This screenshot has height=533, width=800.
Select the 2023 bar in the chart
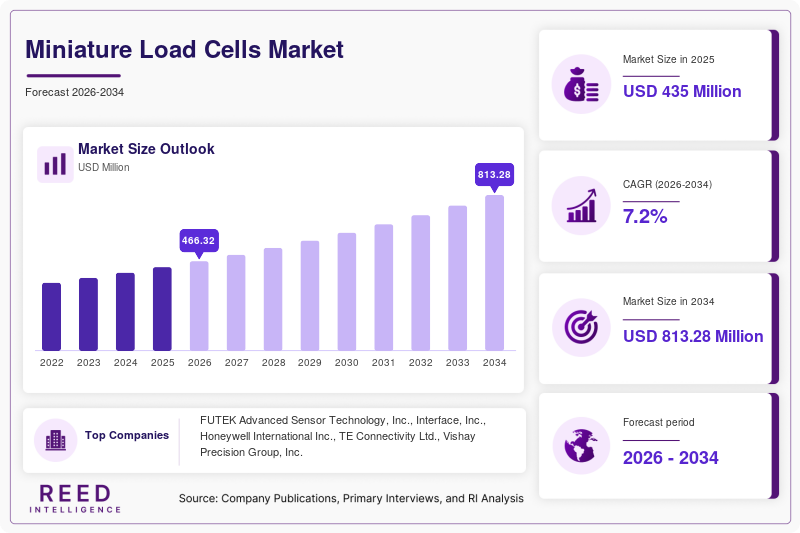click(88, 314)
